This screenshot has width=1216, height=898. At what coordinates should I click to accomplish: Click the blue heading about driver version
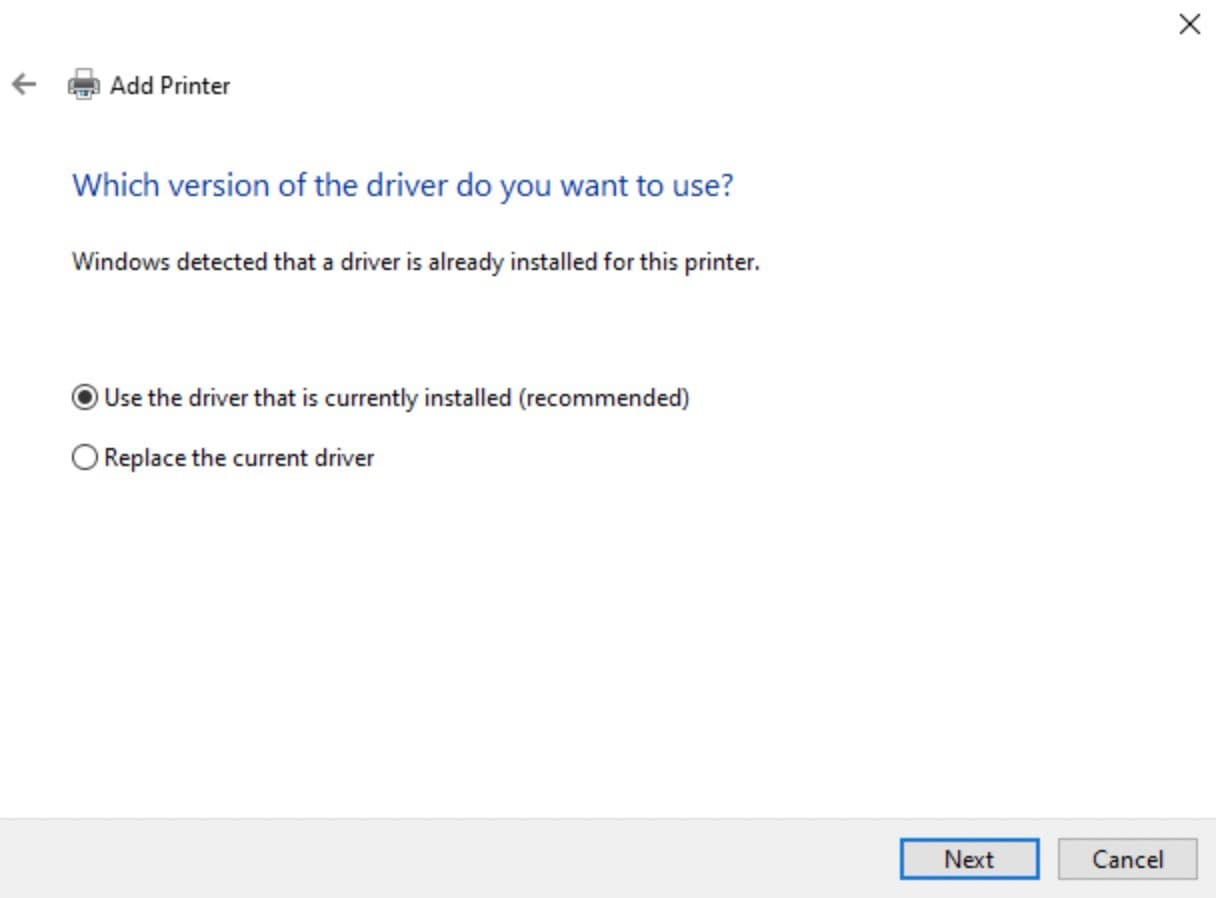403,185
